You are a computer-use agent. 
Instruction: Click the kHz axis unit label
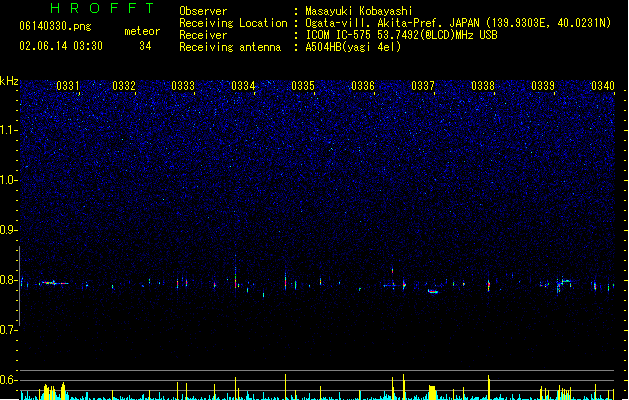coord(9,81)
